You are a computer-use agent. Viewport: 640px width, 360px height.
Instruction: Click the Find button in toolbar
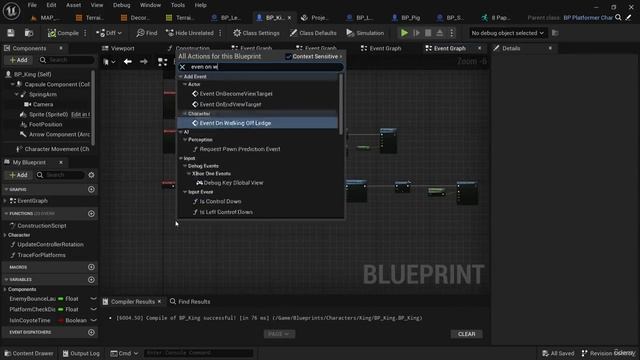coord(147,33)
